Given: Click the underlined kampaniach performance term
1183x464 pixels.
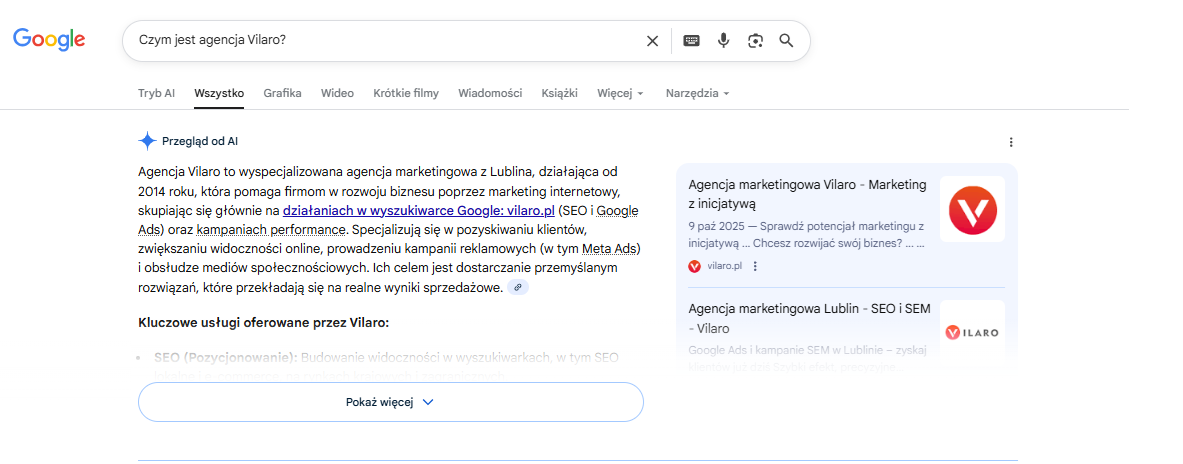Looking at the screenshot, I should pos(272,229).
